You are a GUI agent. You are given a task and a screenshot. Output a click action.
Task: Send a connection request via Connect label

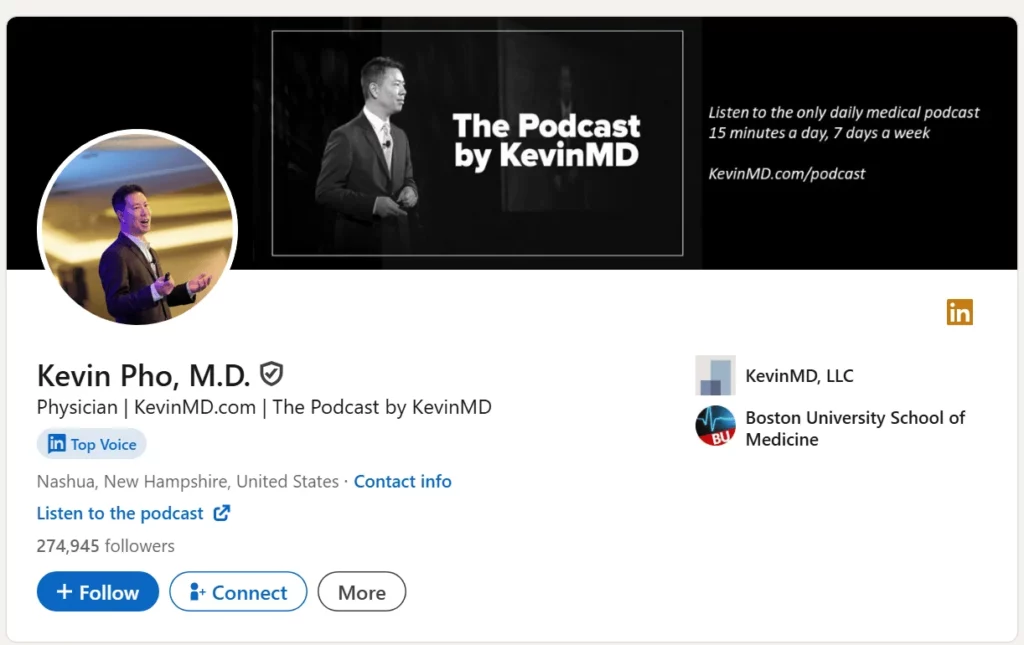(250, 592)
